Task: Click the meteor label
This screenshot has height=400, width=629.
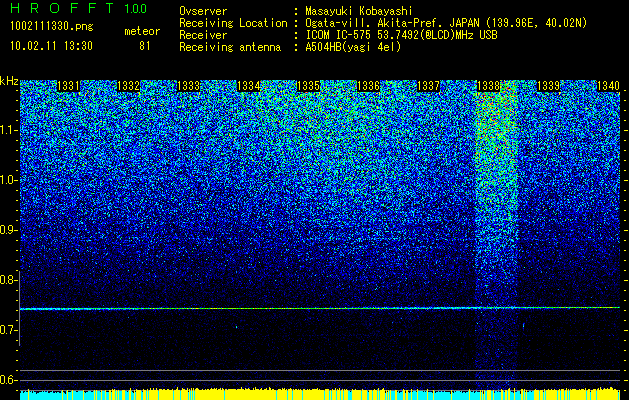Action: coord(142,31)
